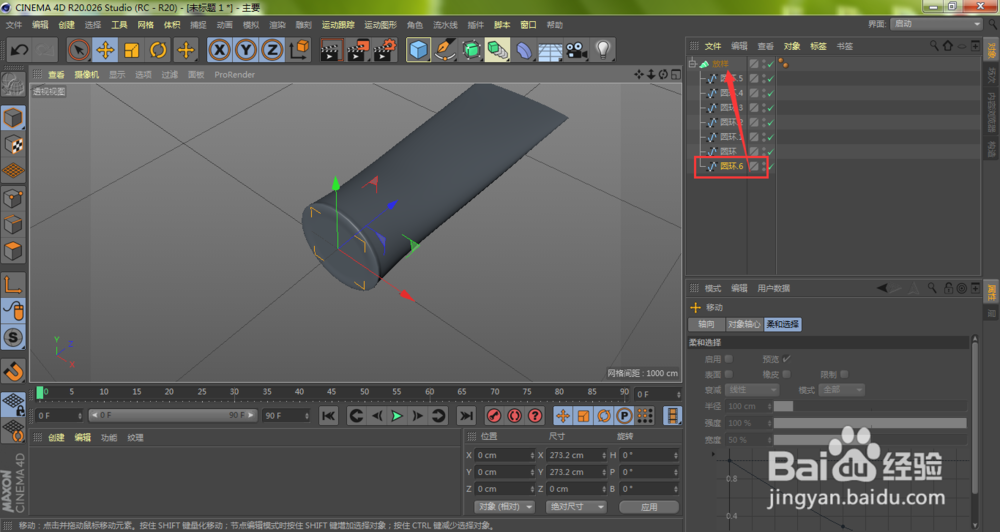Open viewport 摄像机 menu
The height and width of the screenshot is (532, 1000).
click(87, 75)
